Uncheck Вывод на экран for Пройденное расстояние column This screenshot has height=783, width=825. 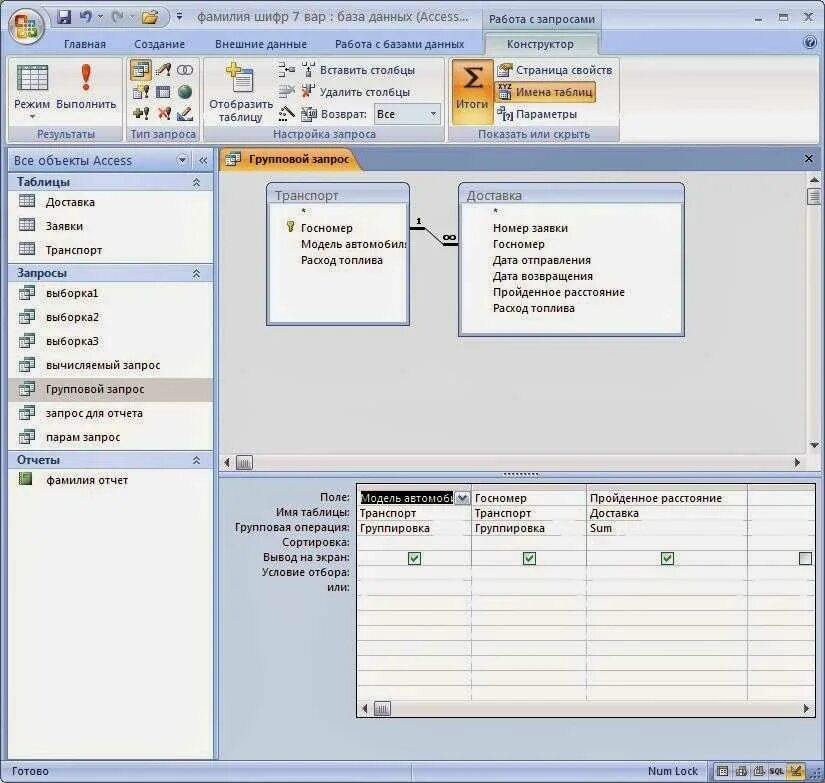click(x=667, y=558)
